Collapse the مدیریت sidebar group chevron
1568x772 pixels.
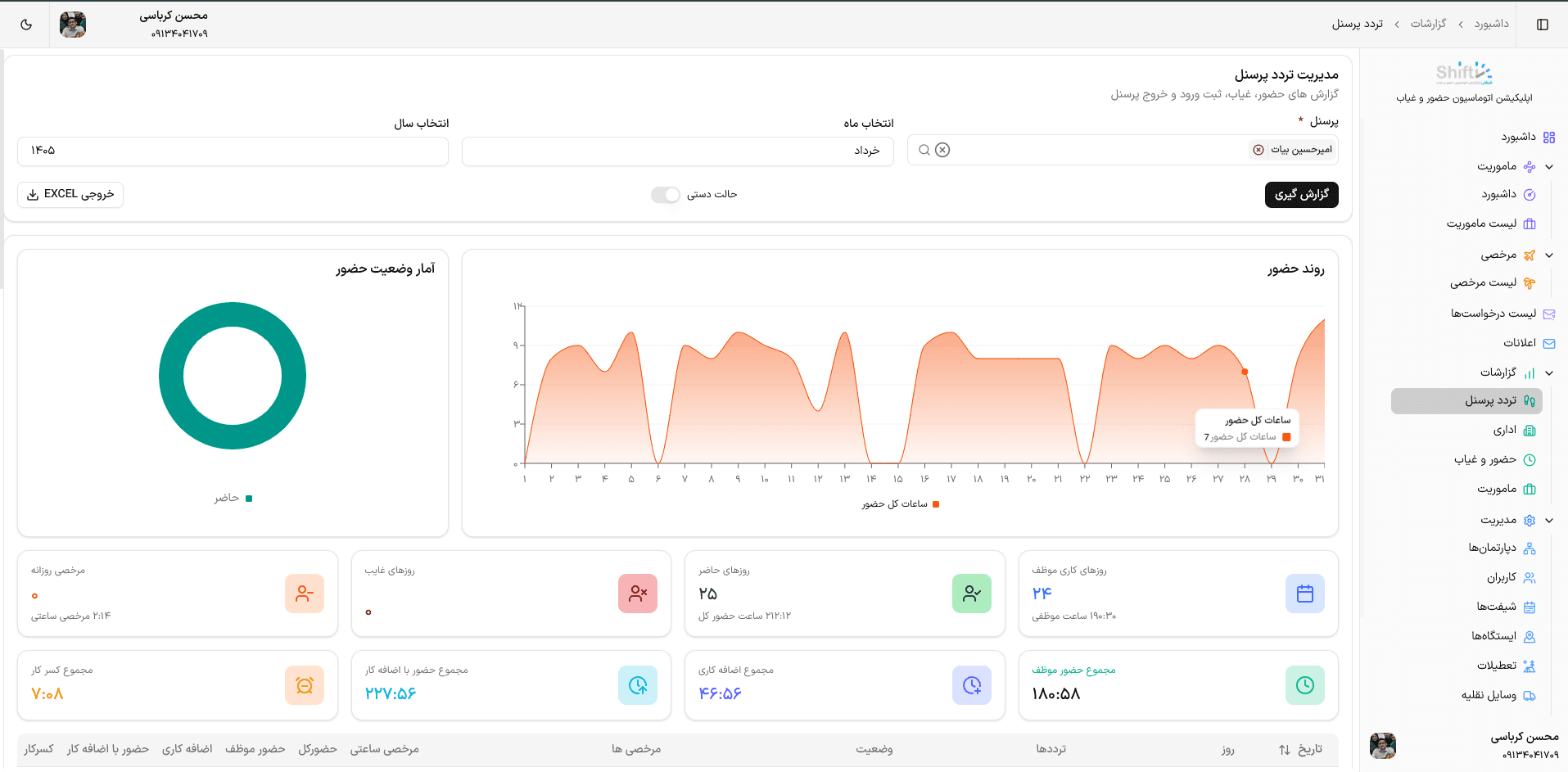coord(1548,521)
